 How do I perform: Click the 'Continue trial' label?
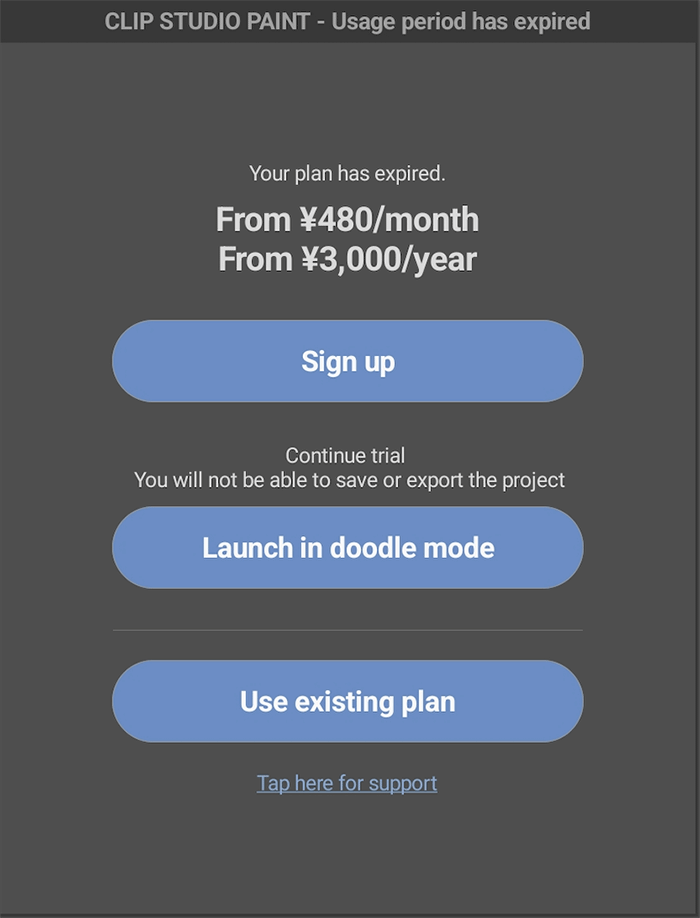point(346,456)
